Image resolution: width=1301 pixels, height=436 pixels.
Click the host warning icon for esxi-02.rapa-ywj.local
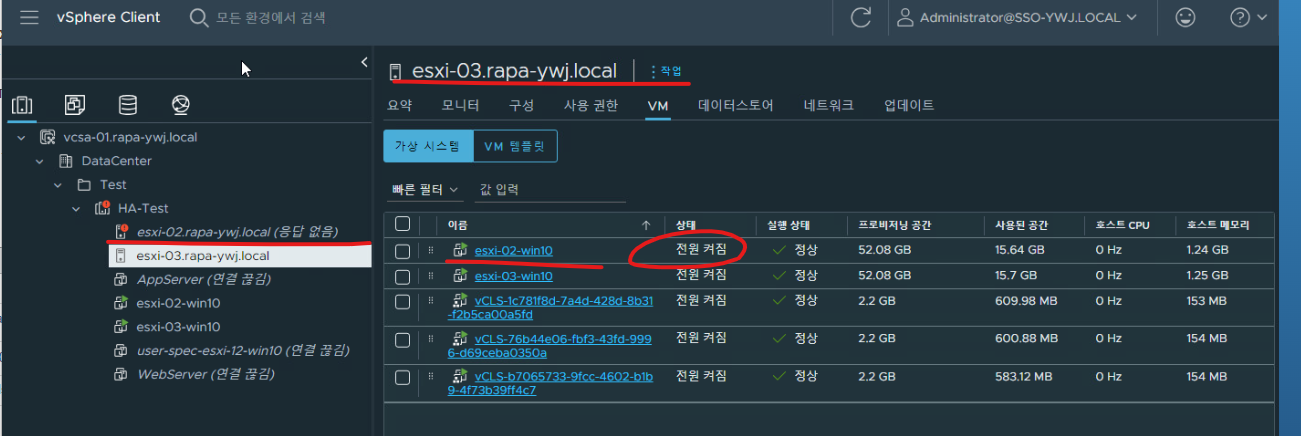point(121,232)
